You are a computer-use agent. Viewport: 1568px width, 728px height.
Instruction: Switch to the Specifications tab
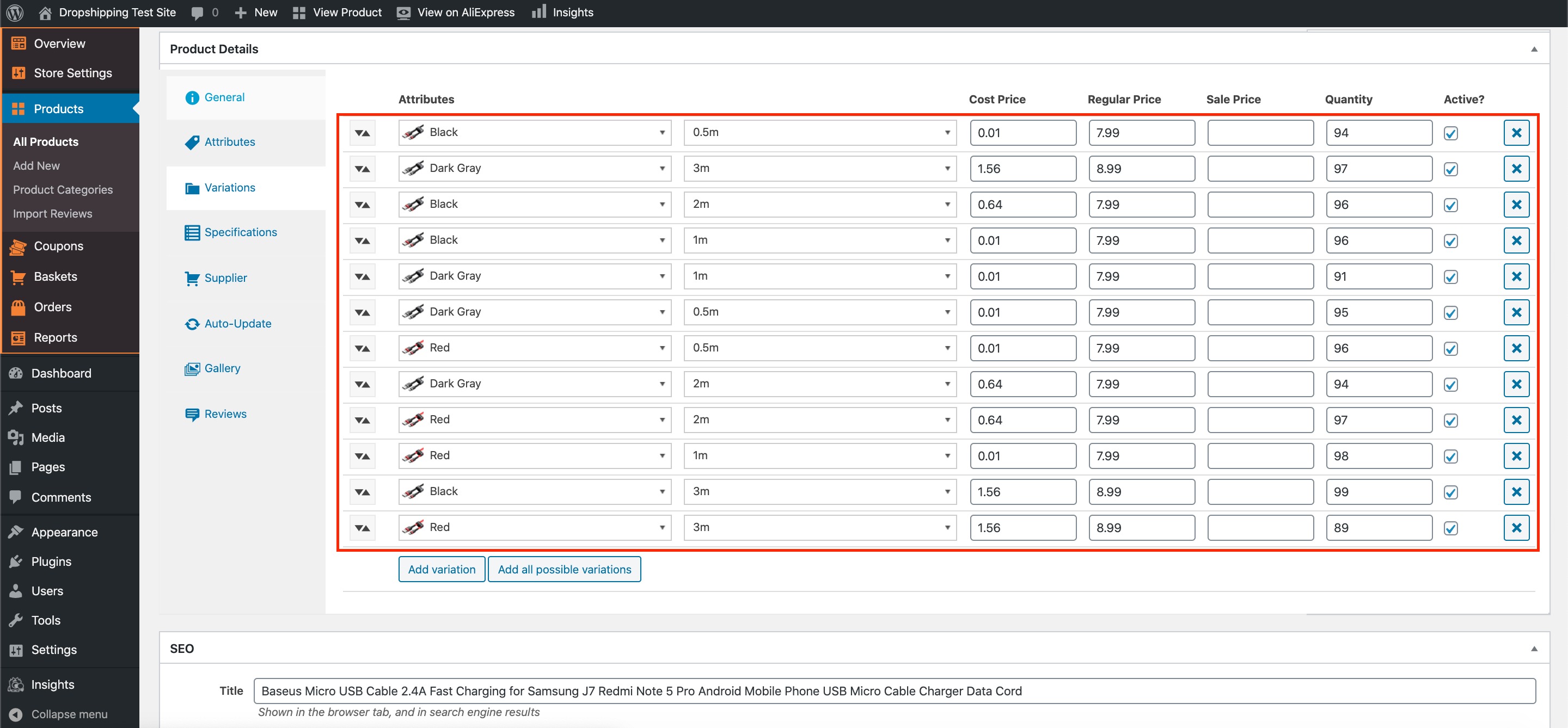240,232
